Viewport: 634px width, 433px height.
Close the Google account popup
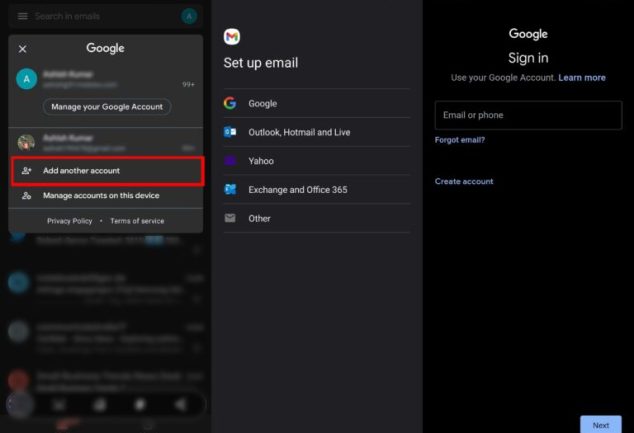[x=23, y=48]
